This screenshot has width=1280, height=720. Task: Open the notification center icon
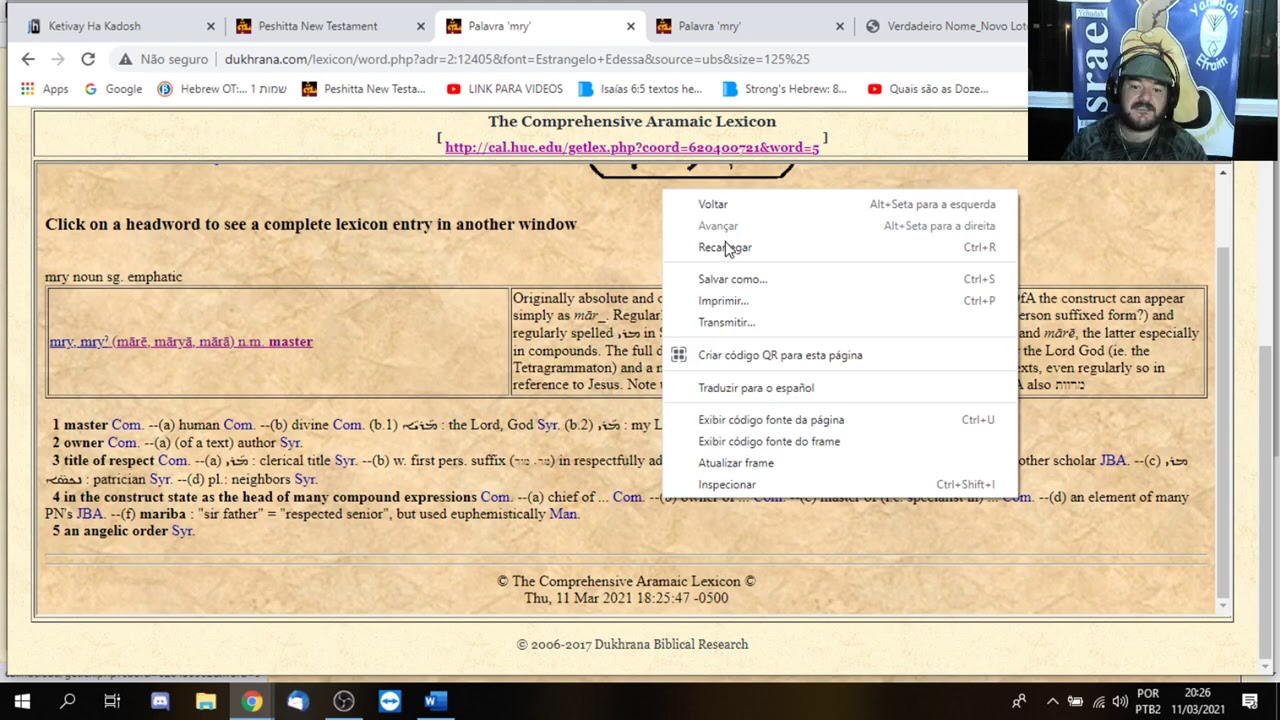click(x=1249, y=701)
